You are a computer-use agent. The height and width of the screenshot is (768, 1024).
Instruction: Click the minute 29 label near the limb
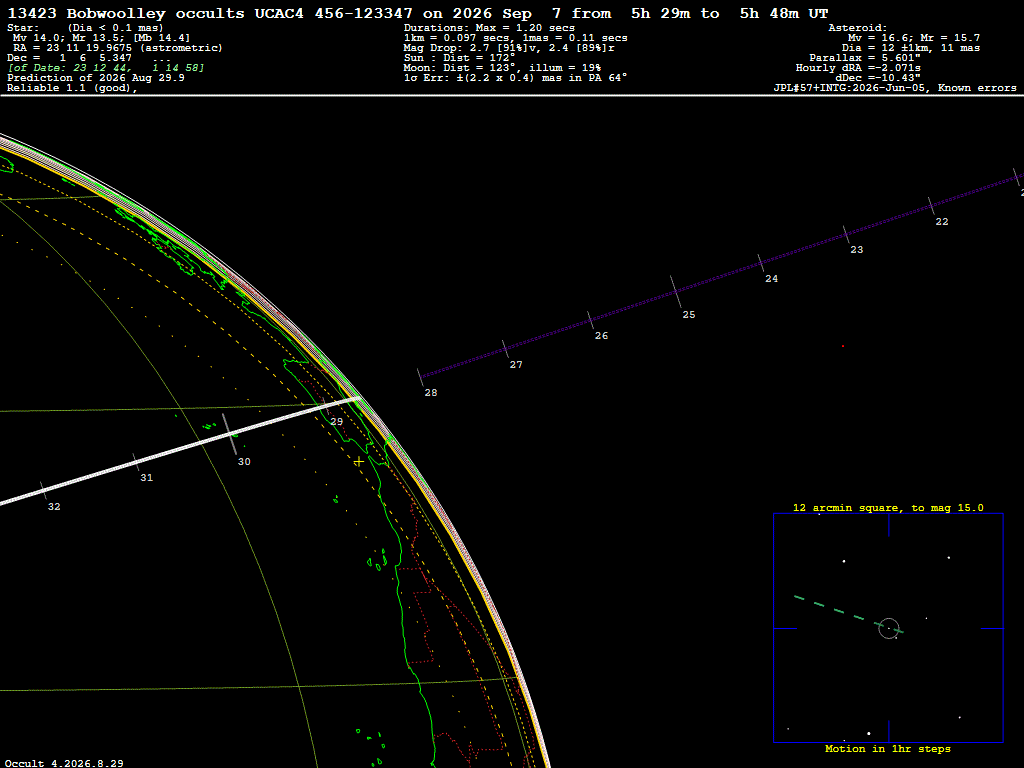click(336, 421)
